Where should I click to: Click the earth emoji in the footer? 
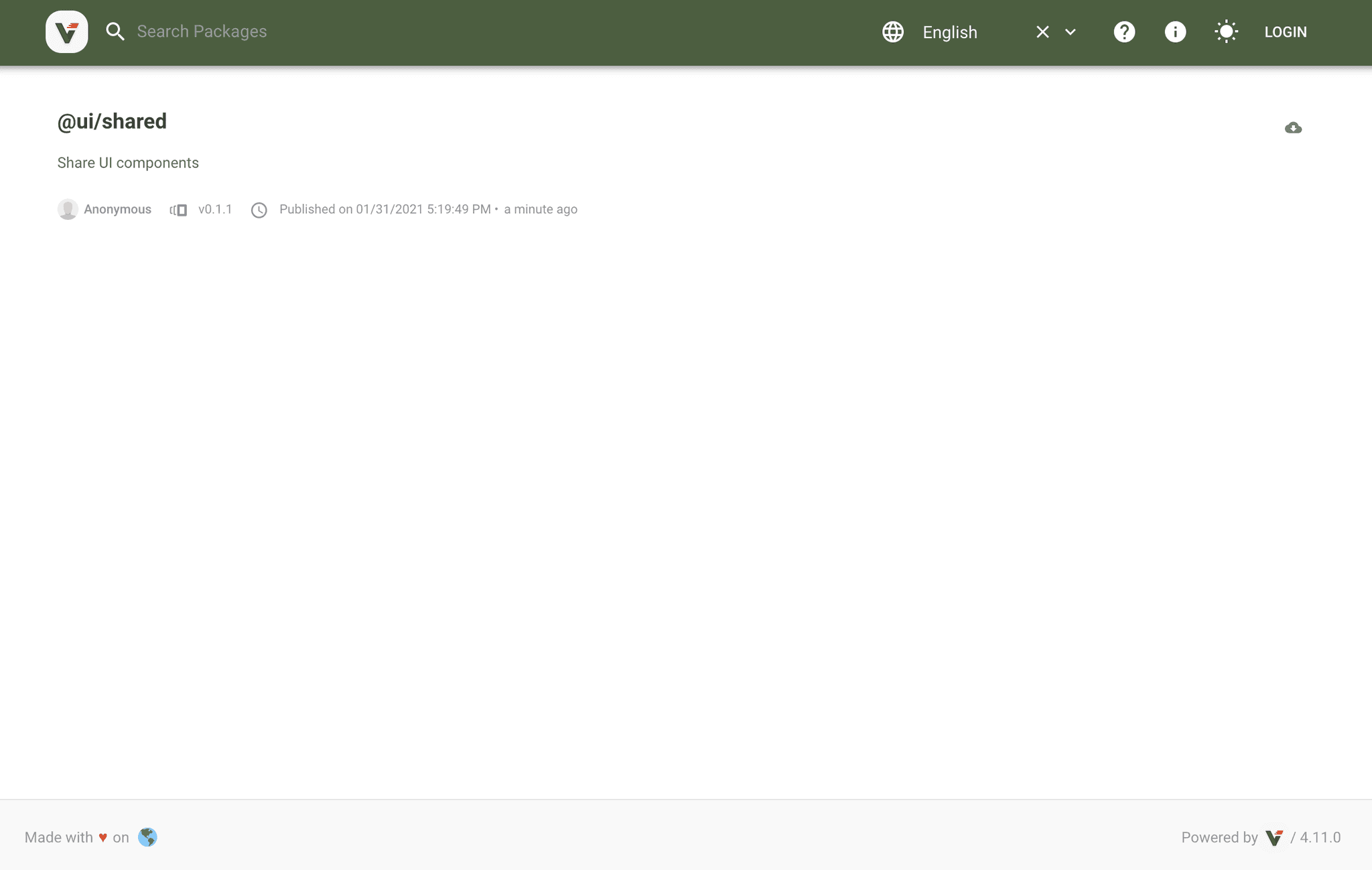[x=148, y=837]
